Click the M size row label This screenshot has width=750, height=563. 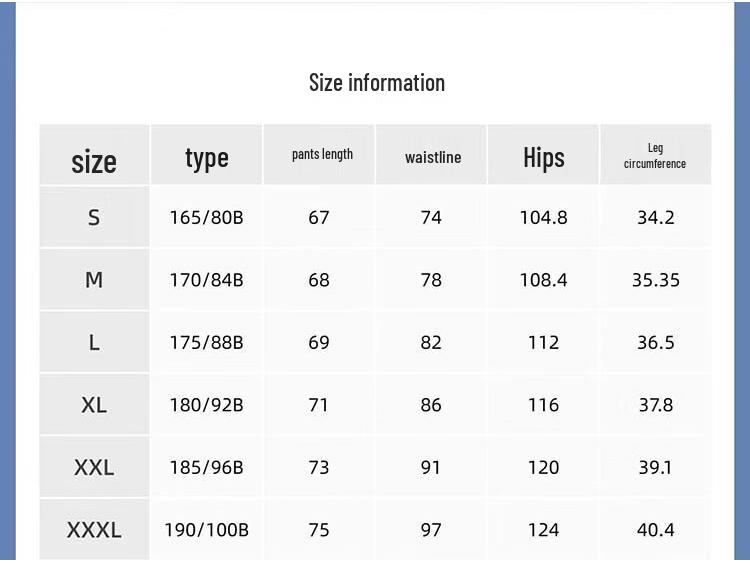(94, 280)
